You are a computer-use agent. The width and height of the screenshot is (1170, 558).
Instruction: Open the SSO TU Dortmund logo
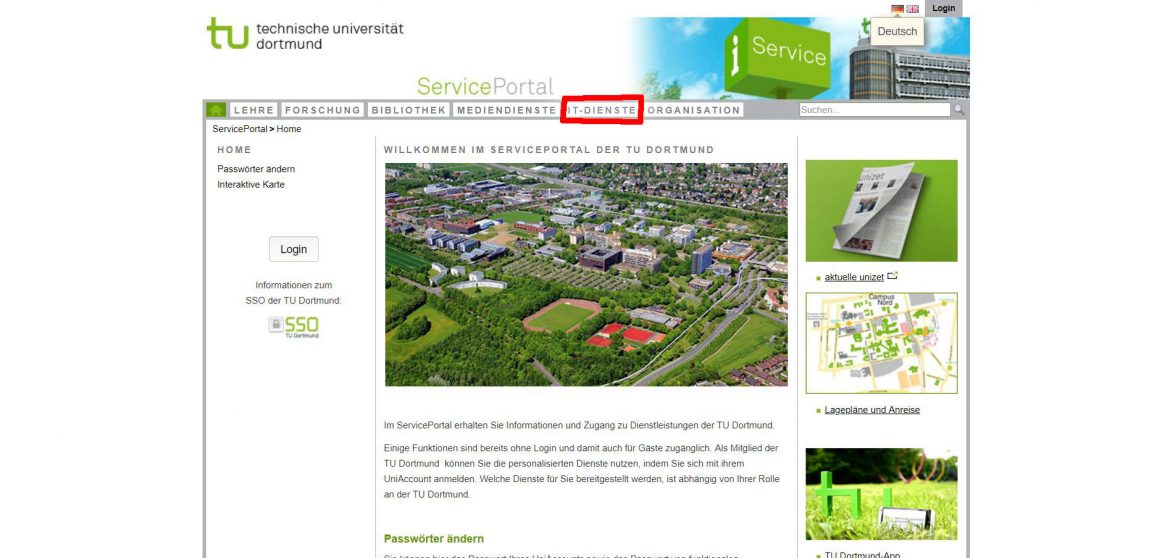[x=294, y=327]
